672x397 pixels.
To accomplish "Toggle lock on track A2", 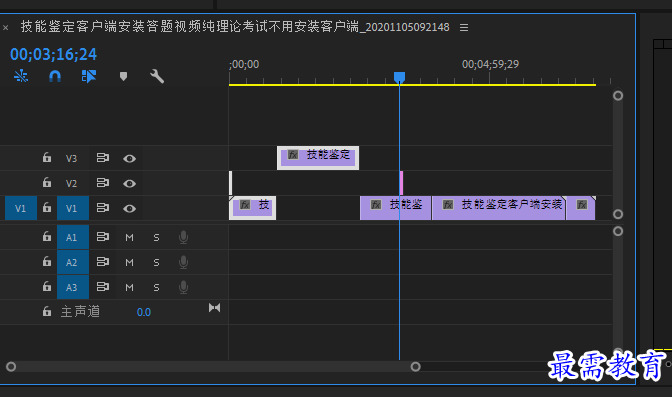I will pos(47,261).
